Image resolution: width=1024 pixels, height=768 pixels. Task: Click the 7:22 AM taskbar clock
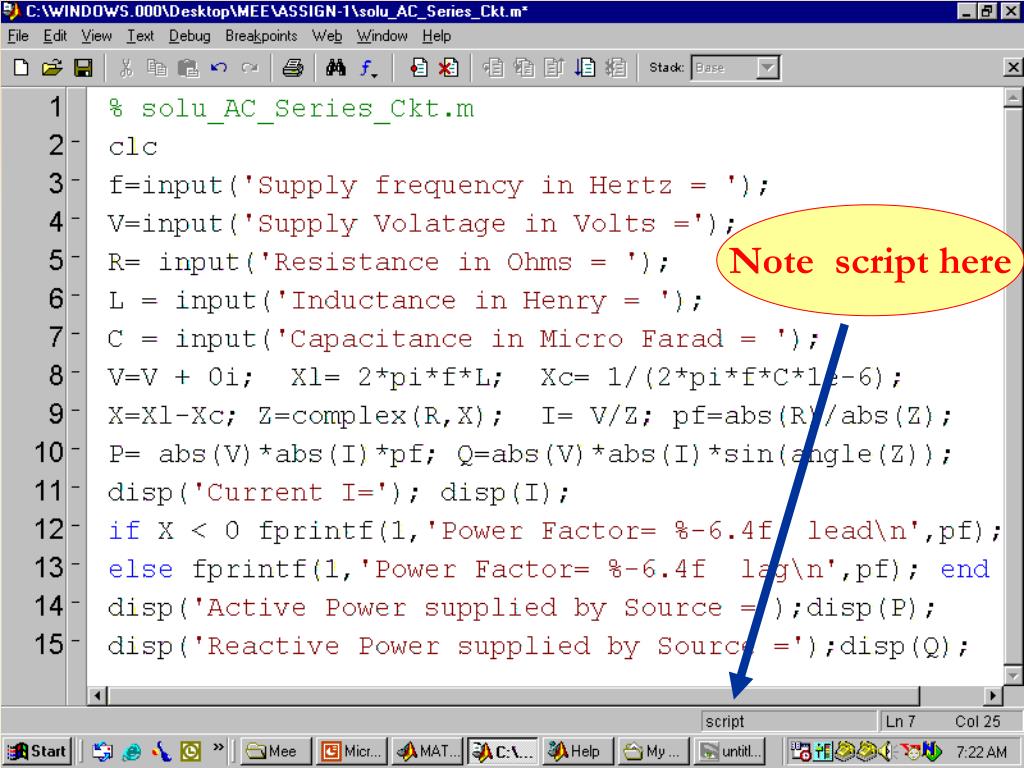pyautogui.click(x=982, y=752)
